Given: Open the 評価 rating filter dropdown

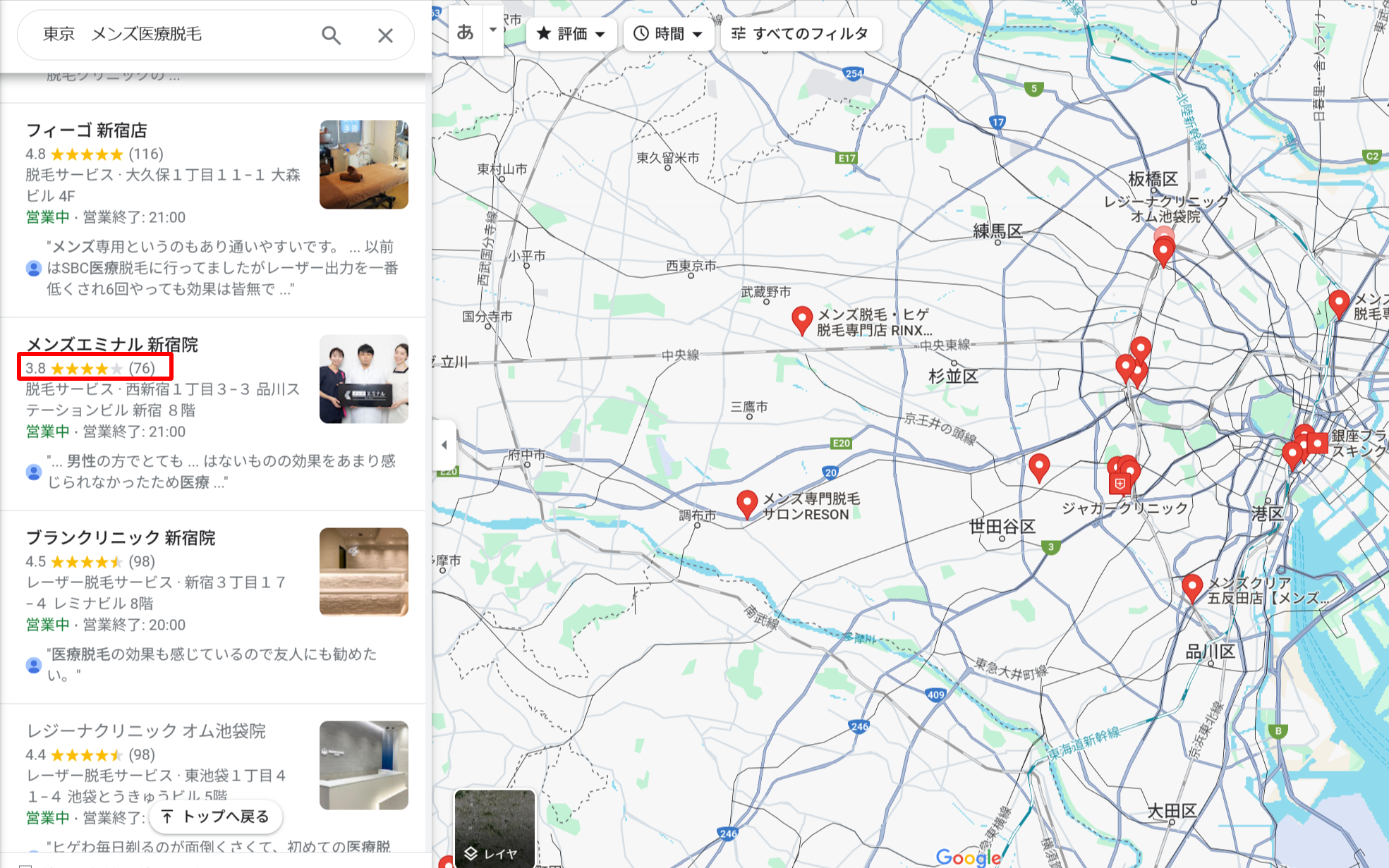Looking at the screenshot, I should 571,34.
